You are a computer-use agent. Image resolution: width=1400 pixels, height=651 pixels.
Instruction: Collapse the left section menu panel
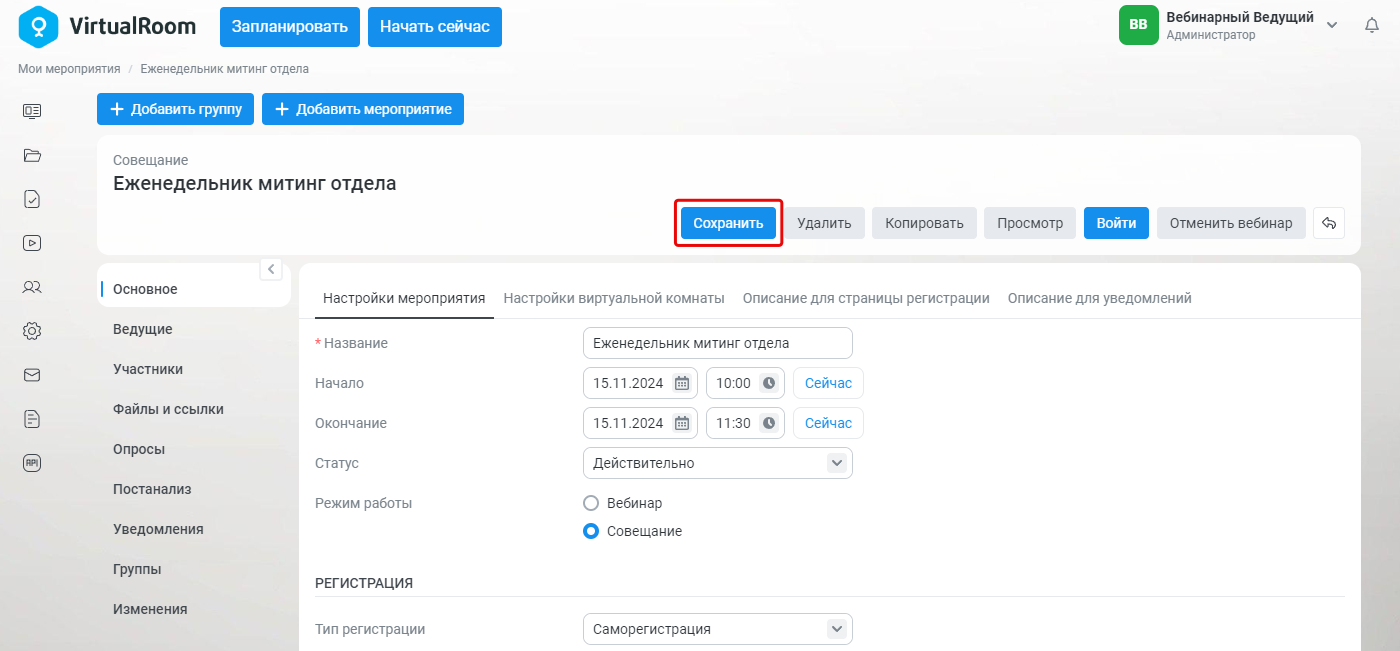tap(271, 269)
